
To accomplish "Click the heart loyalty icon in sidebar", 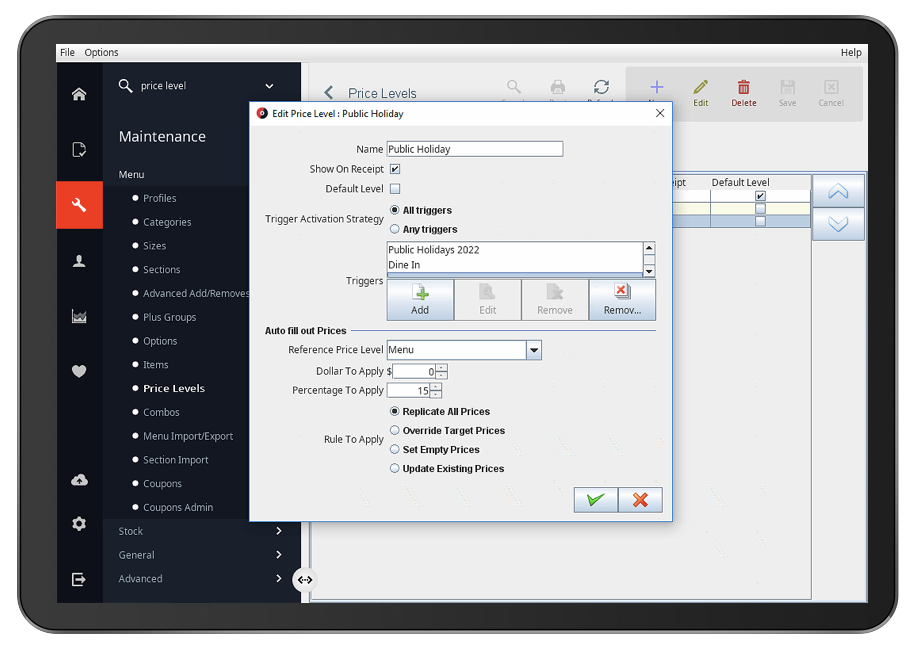I will pos(79,371).
